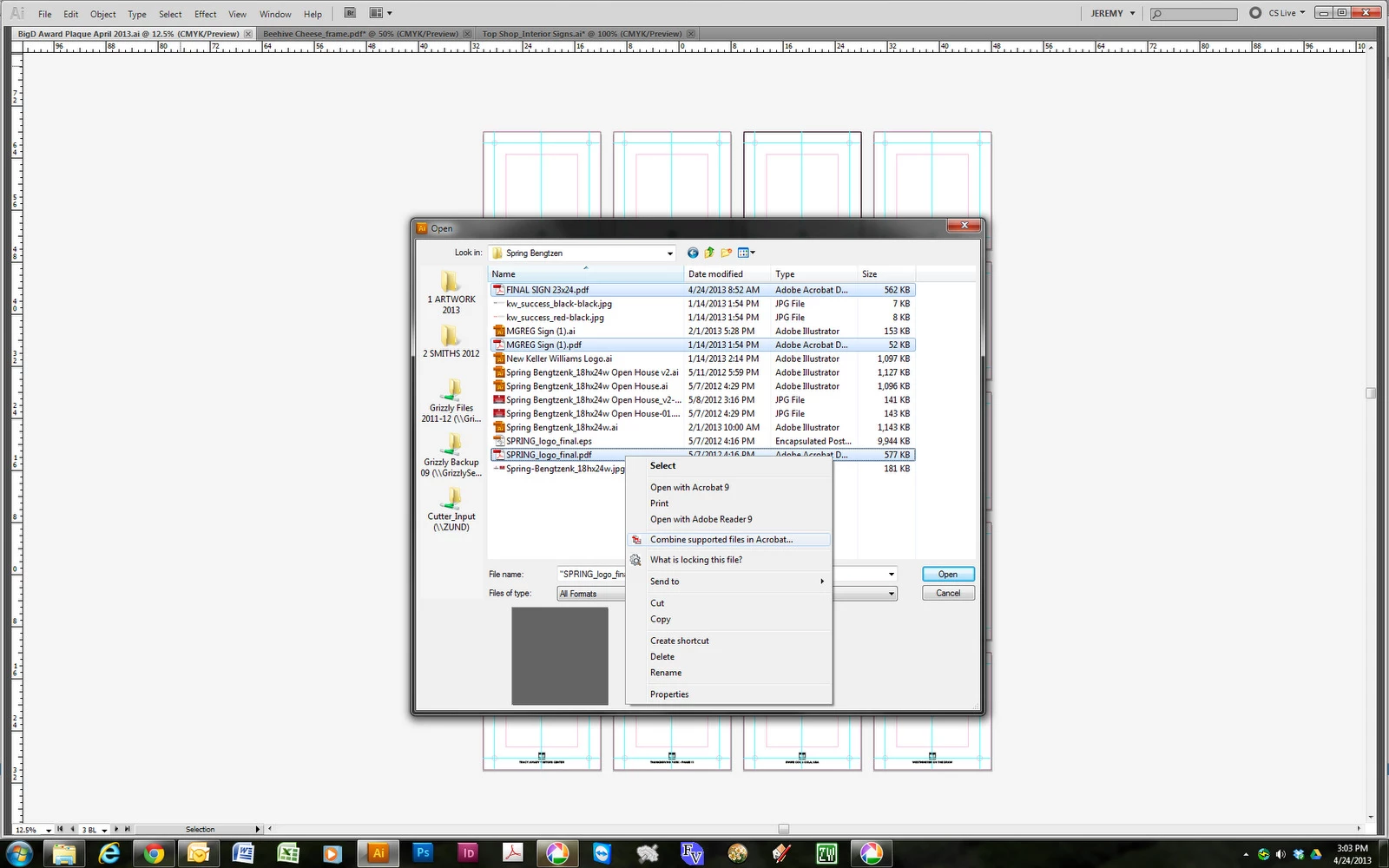Viewport: 1389px width, 868px height.
Task: Open Windows Explorer from the taskbar
Action: 63,853
